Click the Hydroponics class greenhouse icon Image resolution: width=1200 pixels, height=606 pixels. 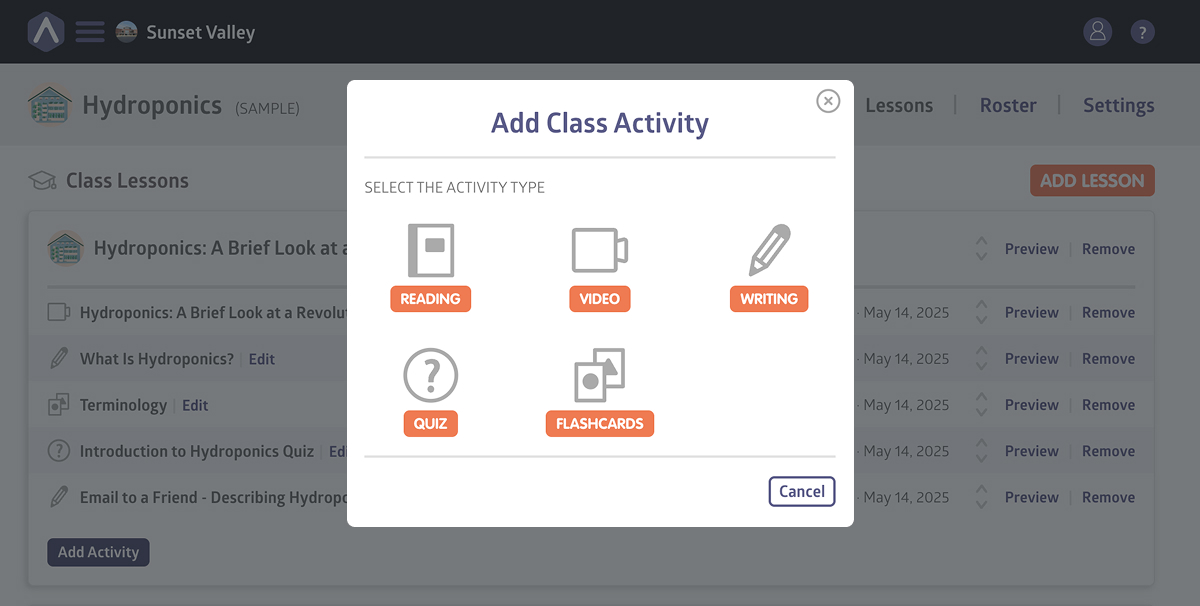coord(48,104)
